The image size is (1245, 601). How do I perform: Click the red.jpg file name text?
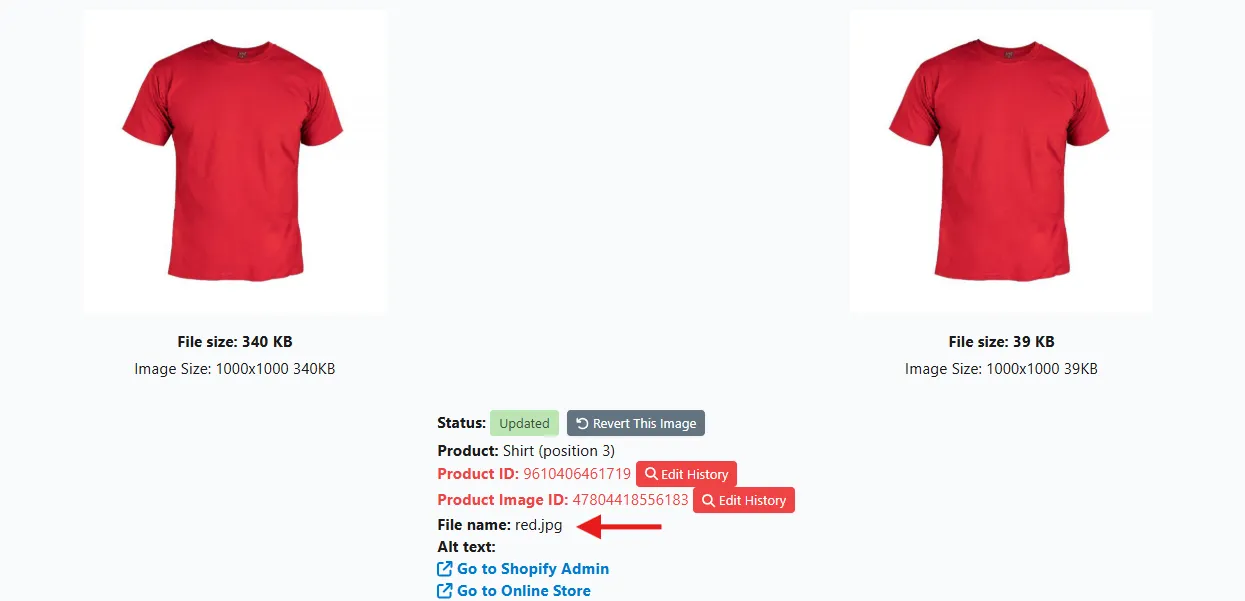tap(539, 525)
